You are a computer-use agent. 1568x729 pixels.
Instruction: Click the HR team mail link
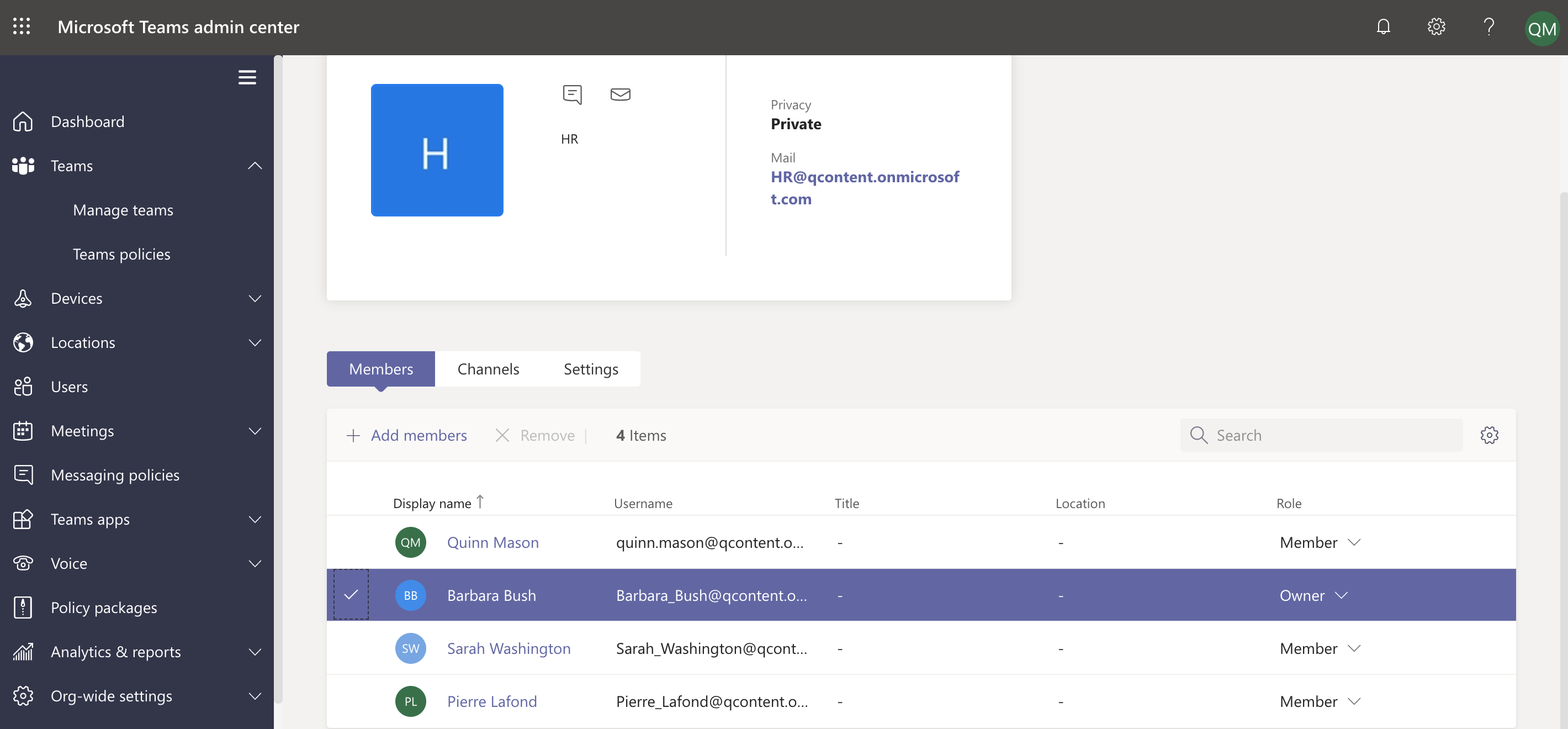pos(865,187)
